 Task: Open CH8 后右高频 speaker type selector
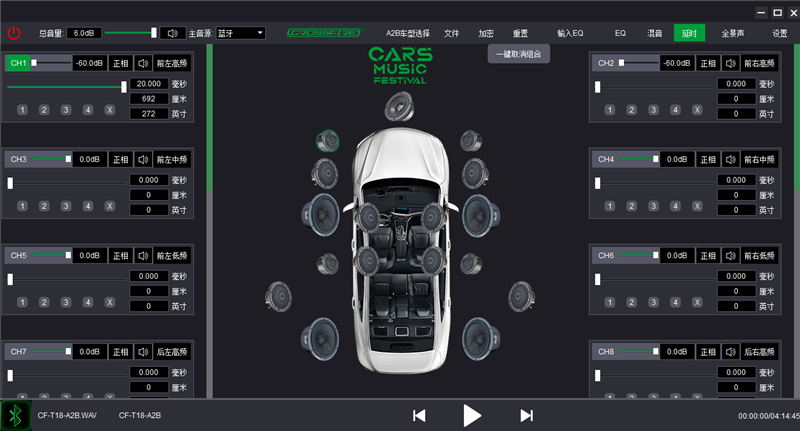759,352
